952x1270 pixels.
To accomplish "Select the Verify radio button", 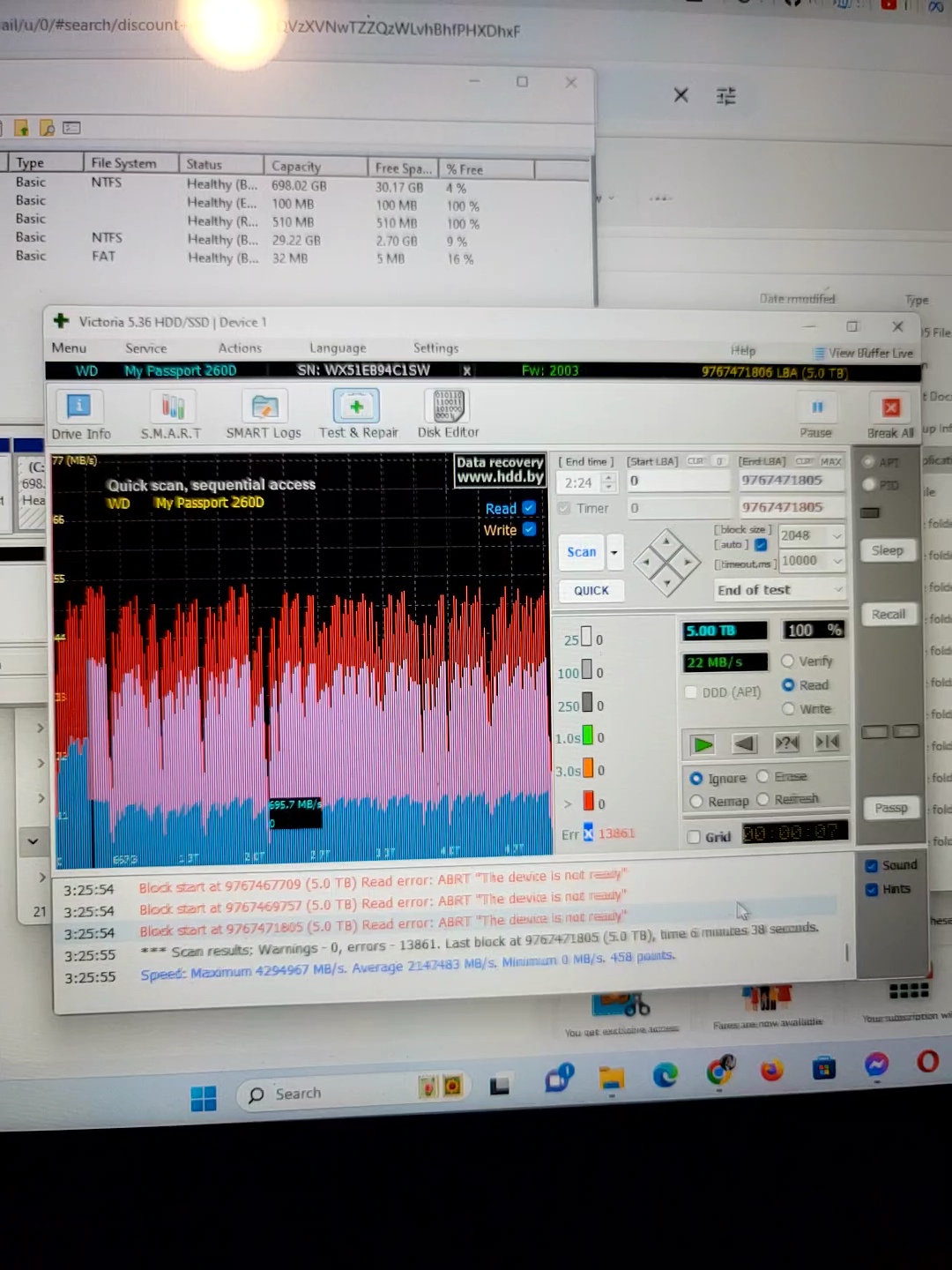I will (x=787, y=661).
